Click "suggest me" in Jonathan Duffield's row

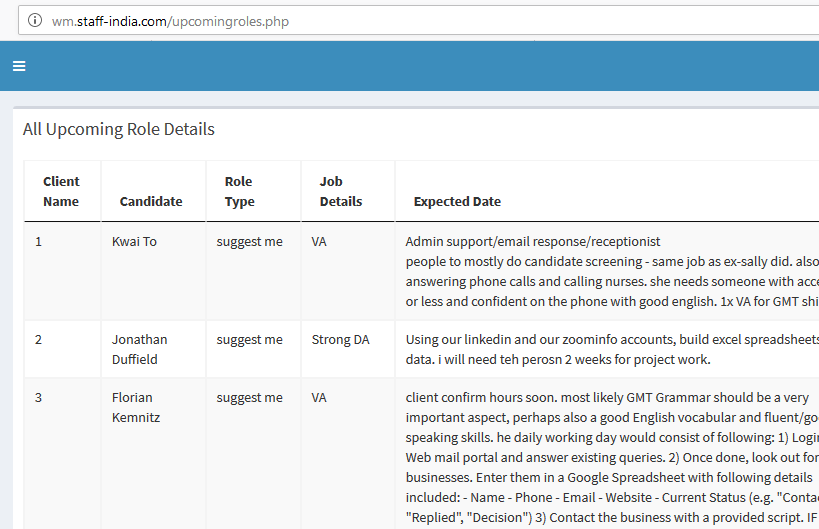click(x=250, y=339)
